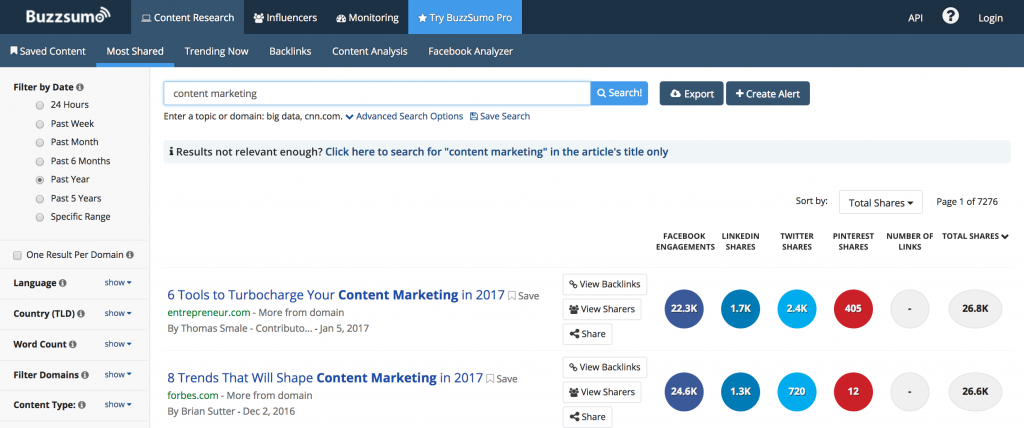Click the help question mark icon
Viewport: 1024px width, 428px height.
(x=950, y=17)
